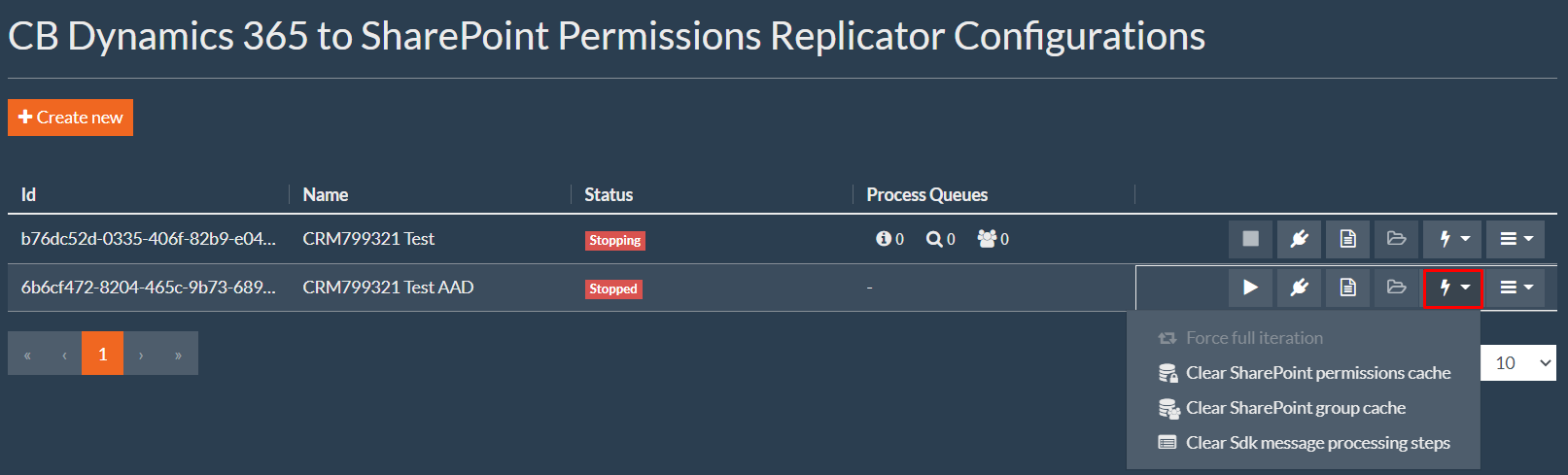Choose Clear SharePoint permissions cache
1568x475 pixels.
coord(1304,373)
